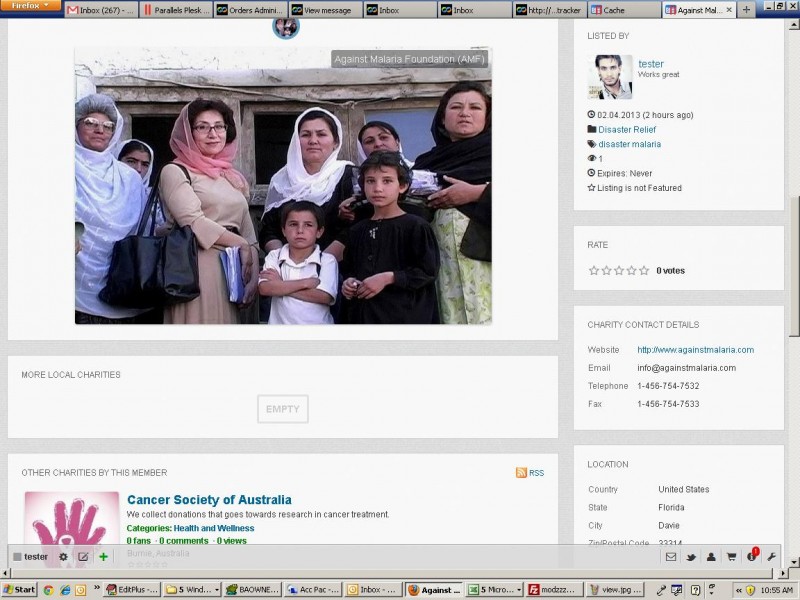Launch Chrome from quick launch

[48, 590]
